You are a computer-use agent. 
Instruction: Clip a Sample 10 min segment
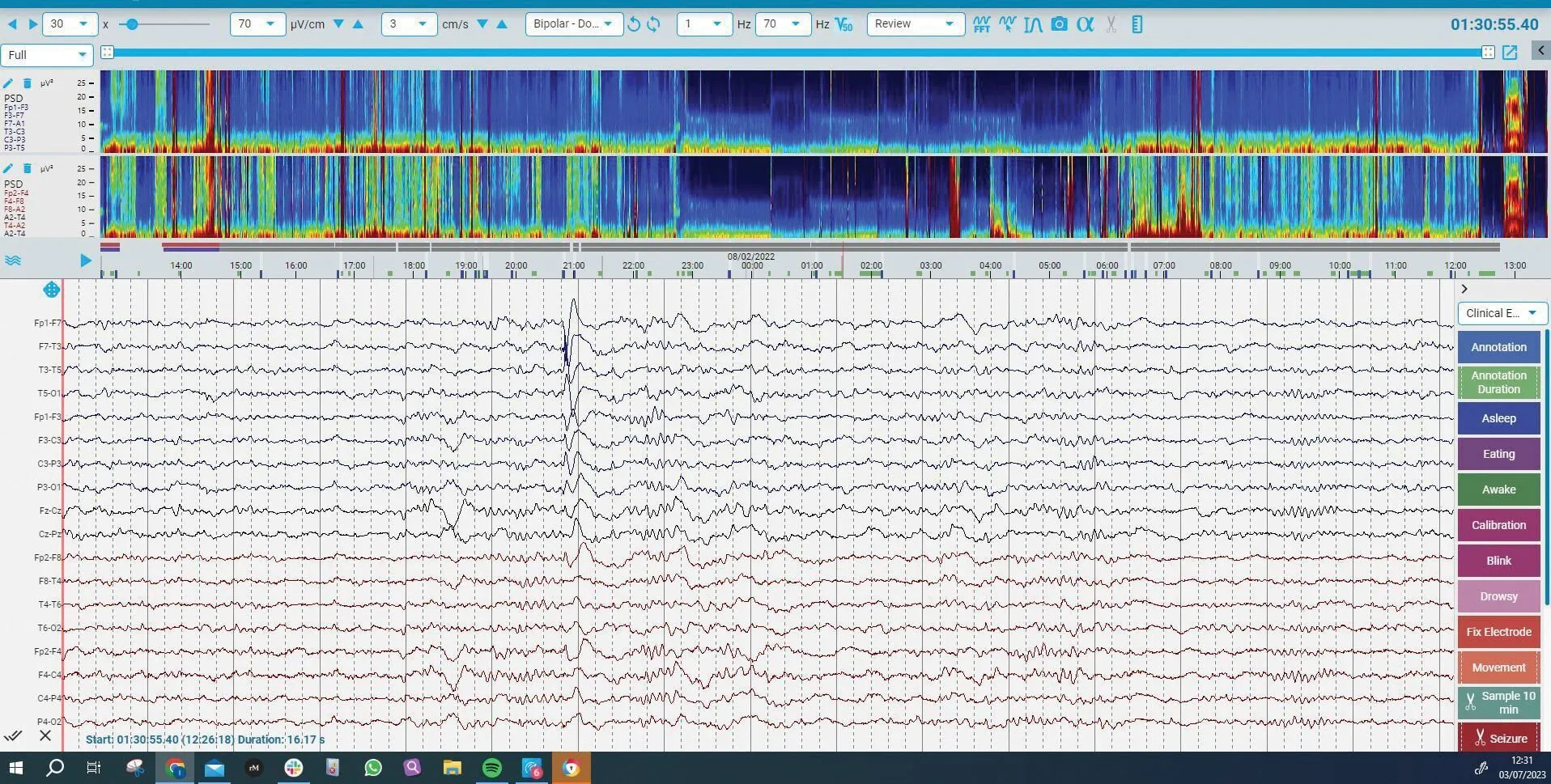click(1498, 702)
